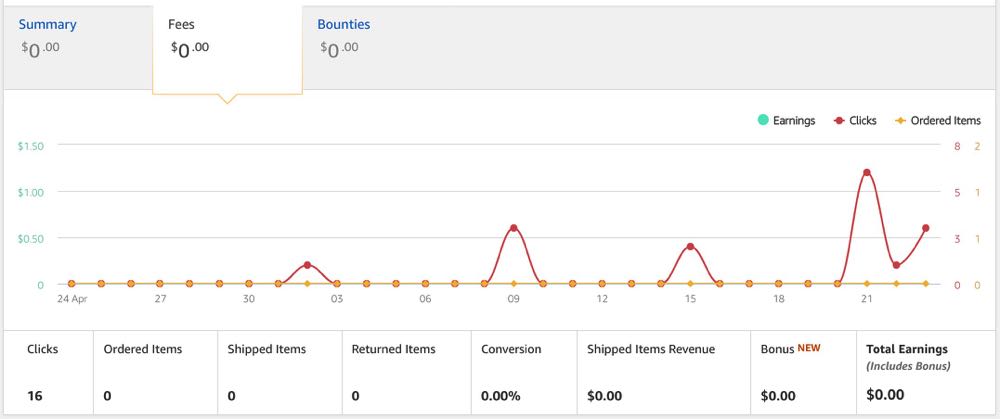This screenshot has width=1000, height=419.
Task: Click the '24 Apr' axis date label
Action: (x=71, y=298)
